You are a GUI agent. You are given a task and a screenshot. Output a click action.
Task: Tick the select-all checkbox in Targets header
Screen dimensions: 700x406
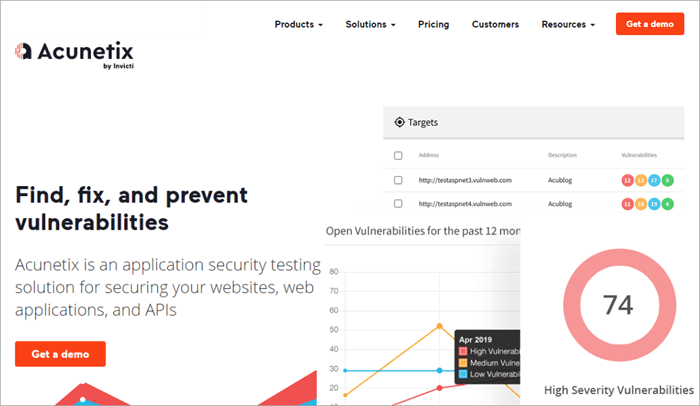398,155
